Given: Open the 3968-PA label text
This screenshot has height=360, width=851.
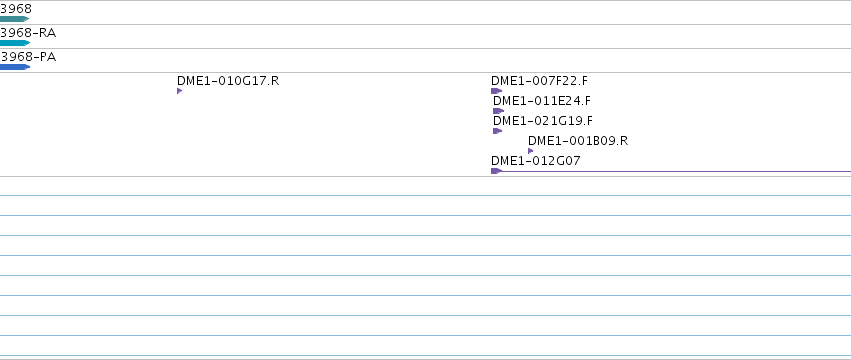Looking at the screenshot, I should (x=28, y=57).
